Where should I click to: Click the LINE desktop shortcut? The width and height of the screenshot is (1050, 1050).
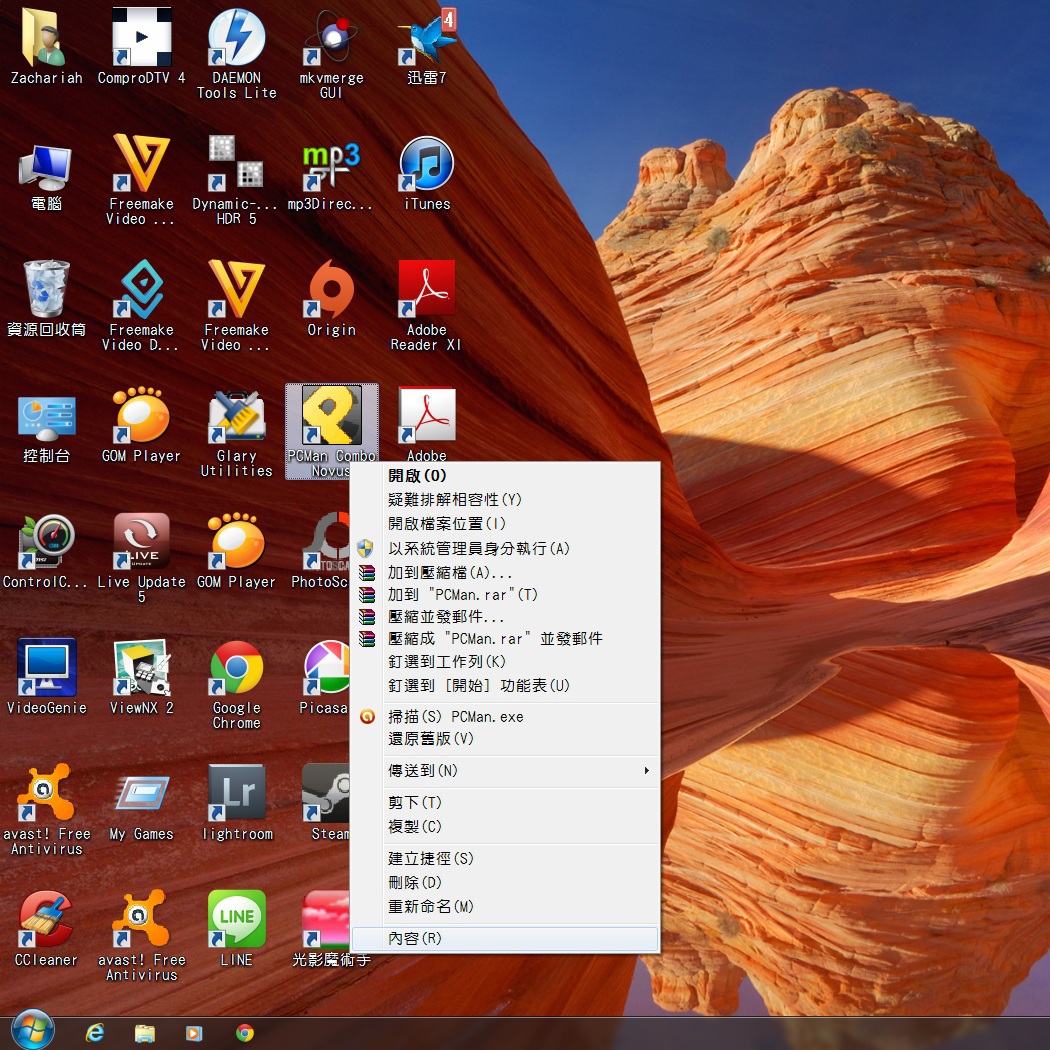click(236, 928)
